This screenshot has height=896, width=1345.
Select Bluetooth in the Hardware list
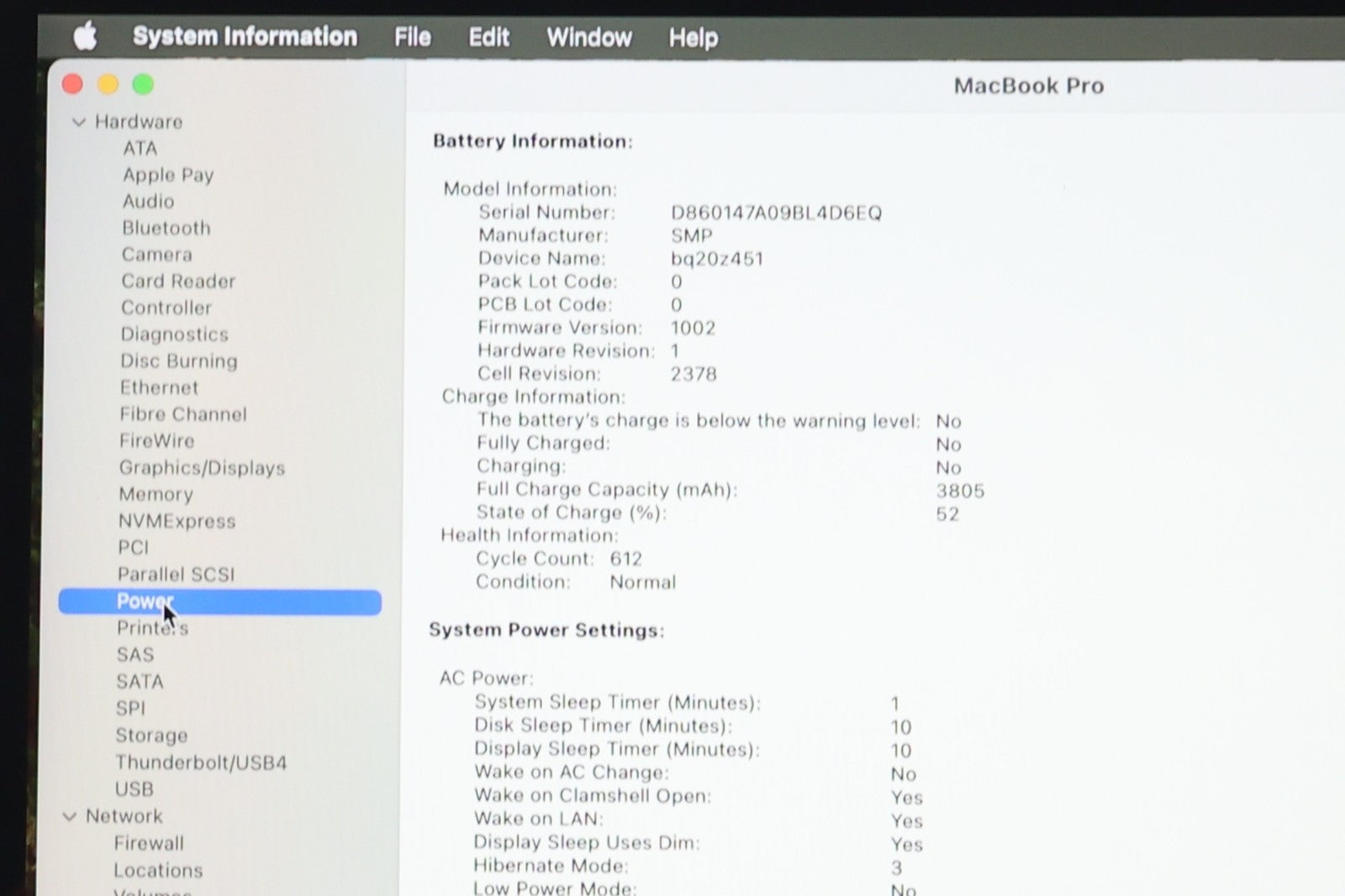166,228
